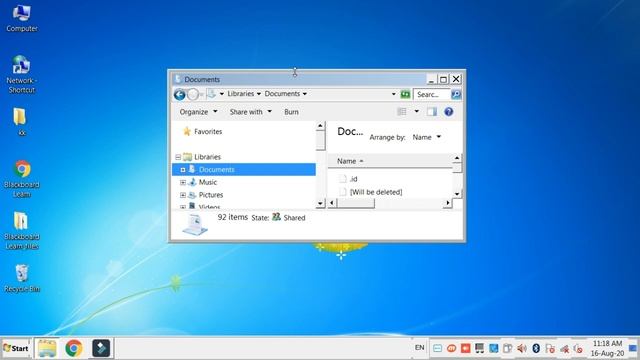640x360 pixels.
Task: Open the address bar history dropdown
Action: coord(393,94)
